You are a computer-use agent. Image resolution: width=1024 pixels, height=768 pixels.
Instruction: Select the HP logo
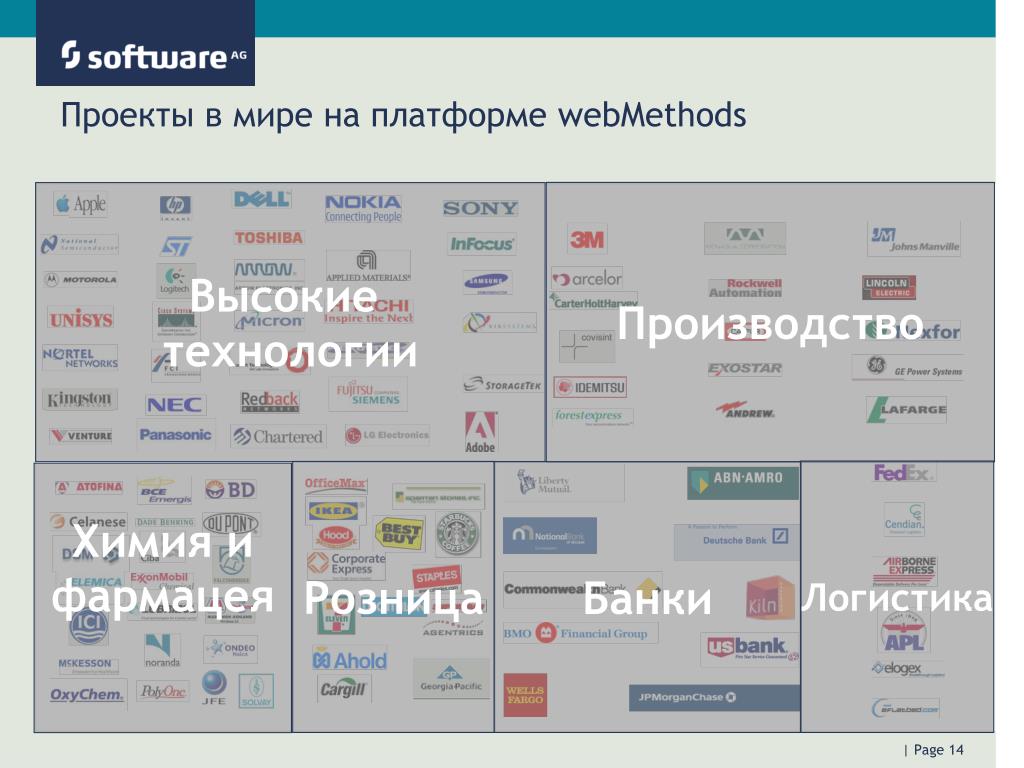click(176, 206)
